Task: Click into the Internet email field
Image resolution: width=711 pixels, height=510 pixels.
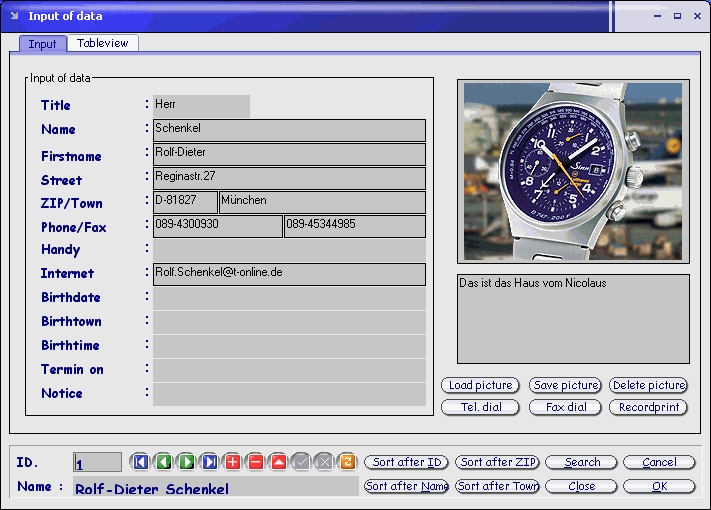Action: pos(289,274)
